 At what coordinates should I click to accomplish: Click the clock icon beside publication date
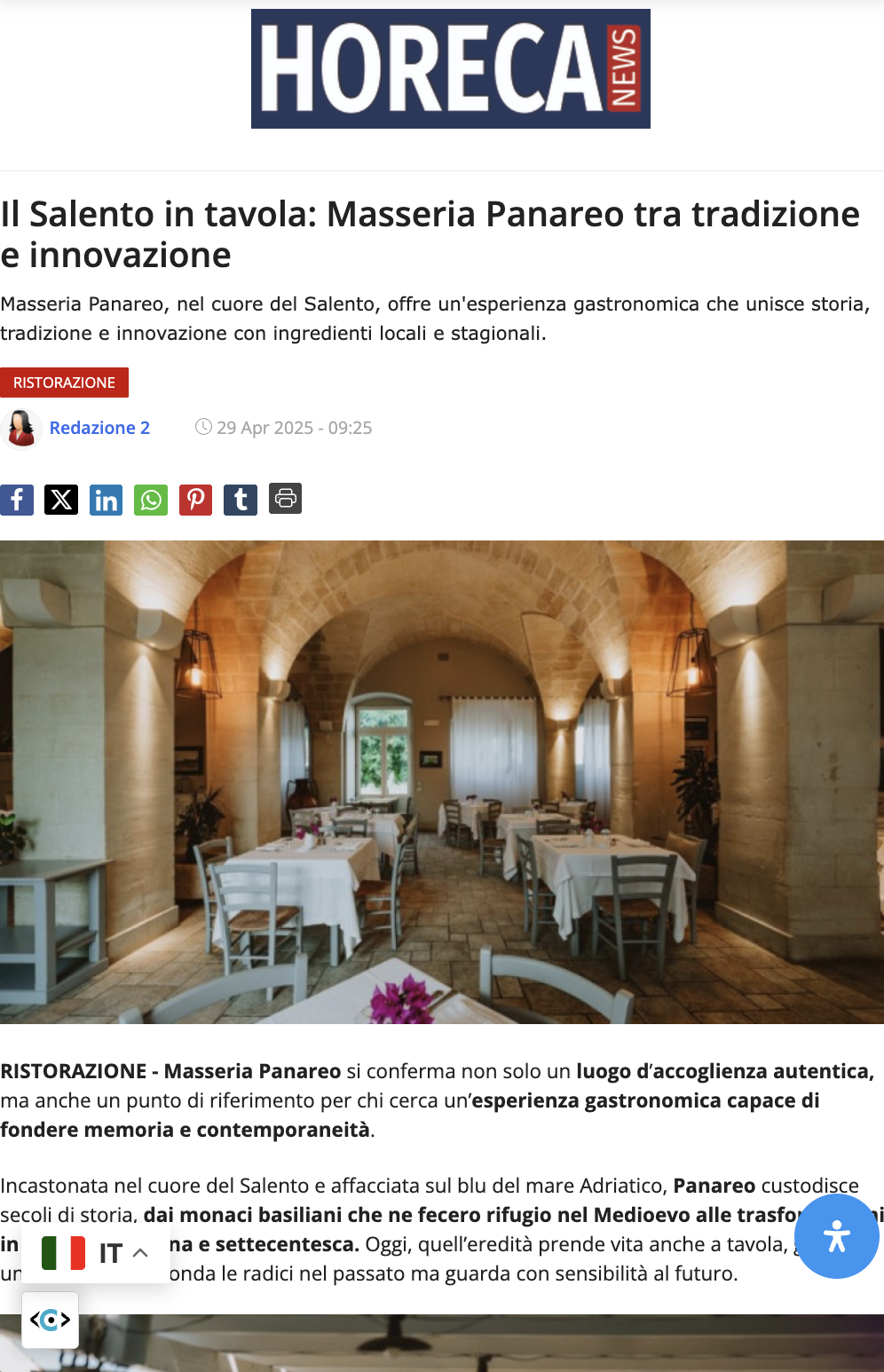coord(203,427)
